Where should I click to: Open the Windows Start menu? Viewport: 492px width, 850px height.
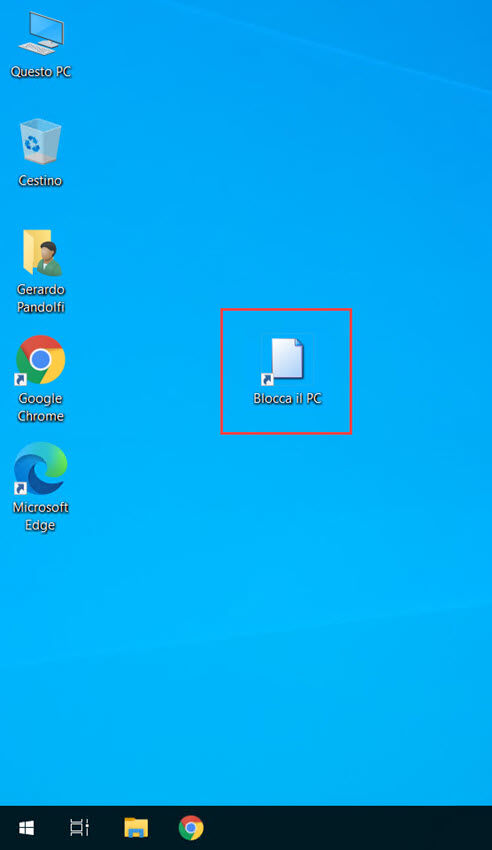(x=27, y=828)
